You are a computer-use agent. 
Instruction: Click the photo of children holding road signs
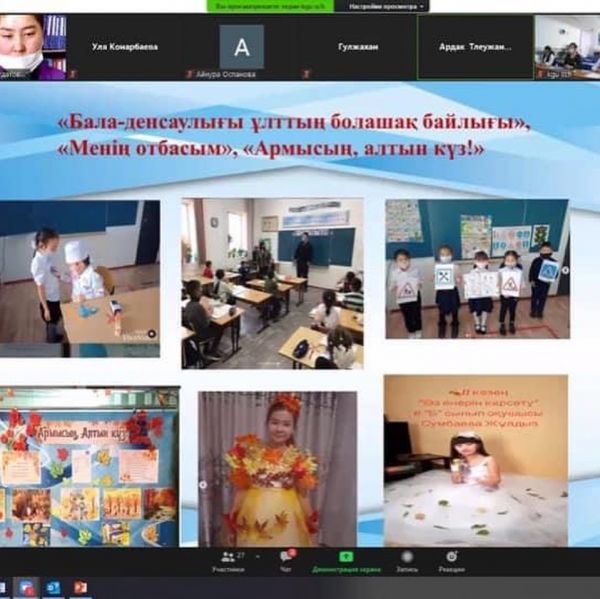coord(476,268)
